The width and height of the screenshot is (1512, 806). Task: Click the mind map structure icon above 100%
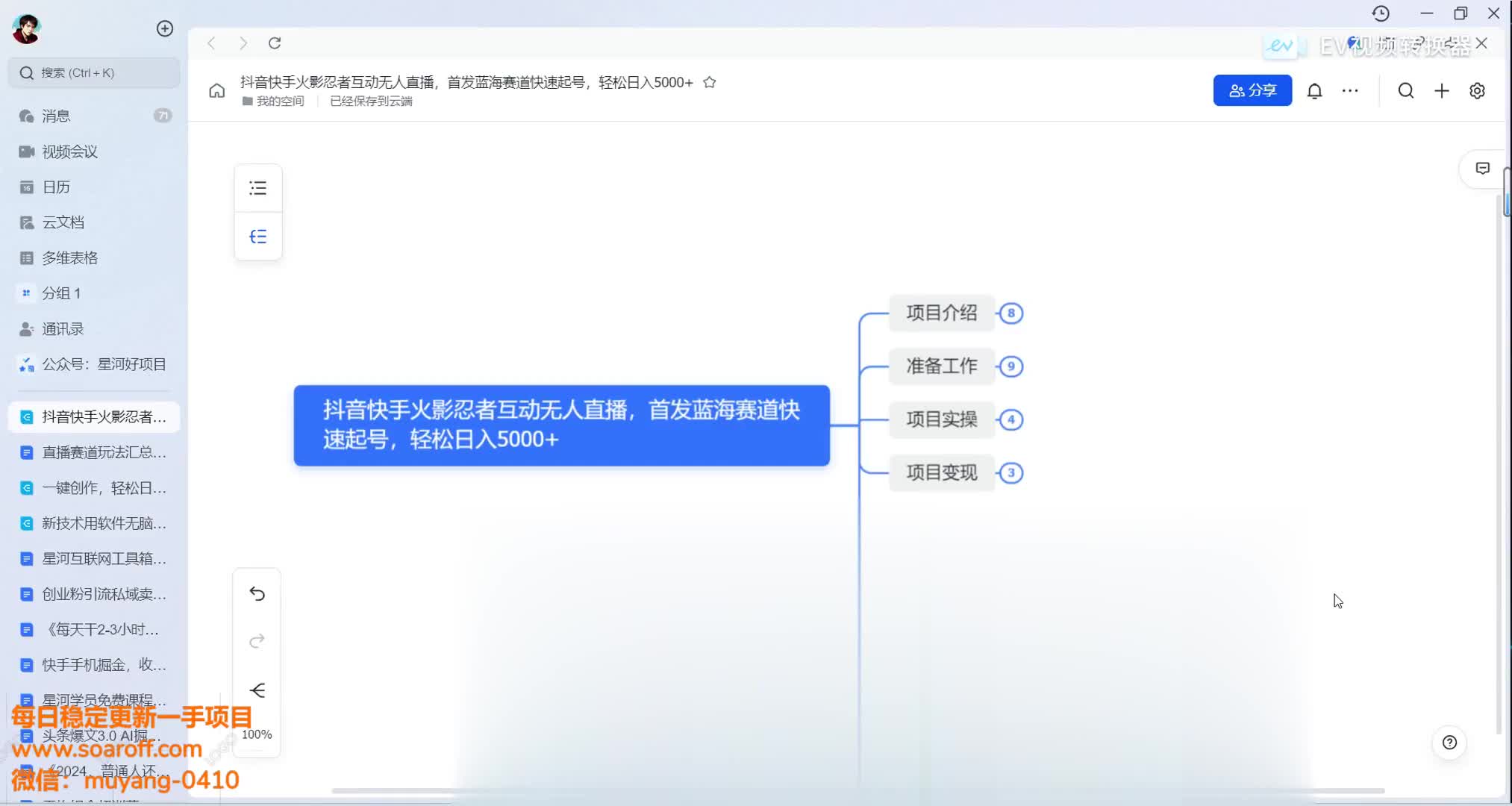[x=257, y=690]
